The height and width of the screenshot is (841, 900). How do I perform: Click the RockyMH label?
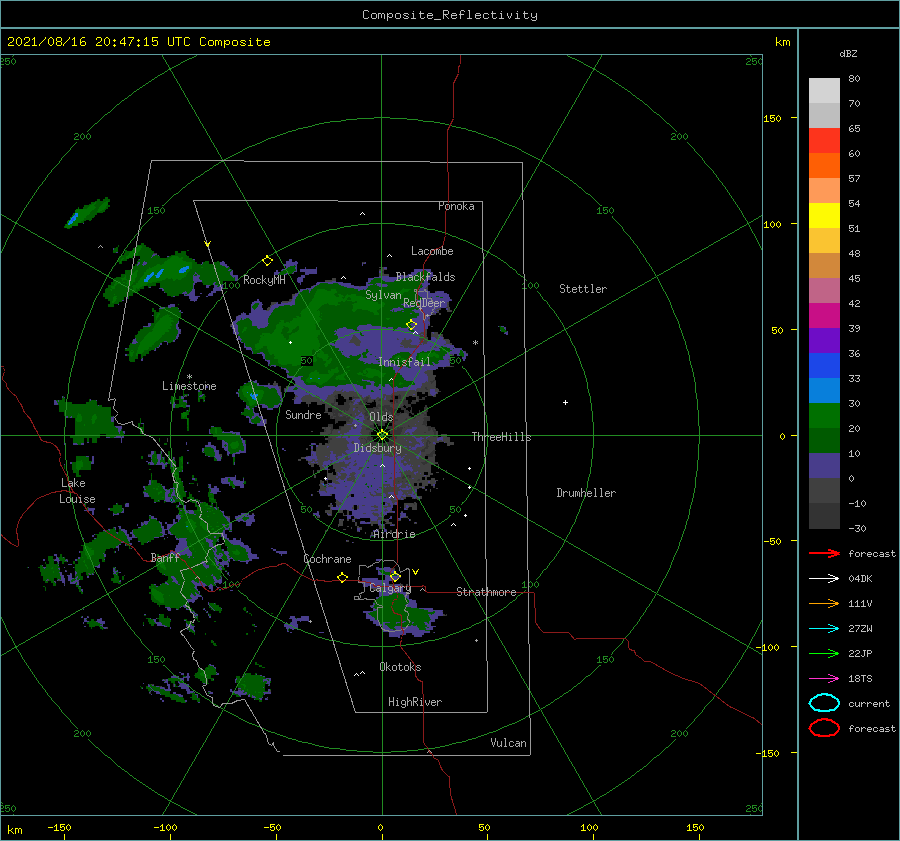264,280
